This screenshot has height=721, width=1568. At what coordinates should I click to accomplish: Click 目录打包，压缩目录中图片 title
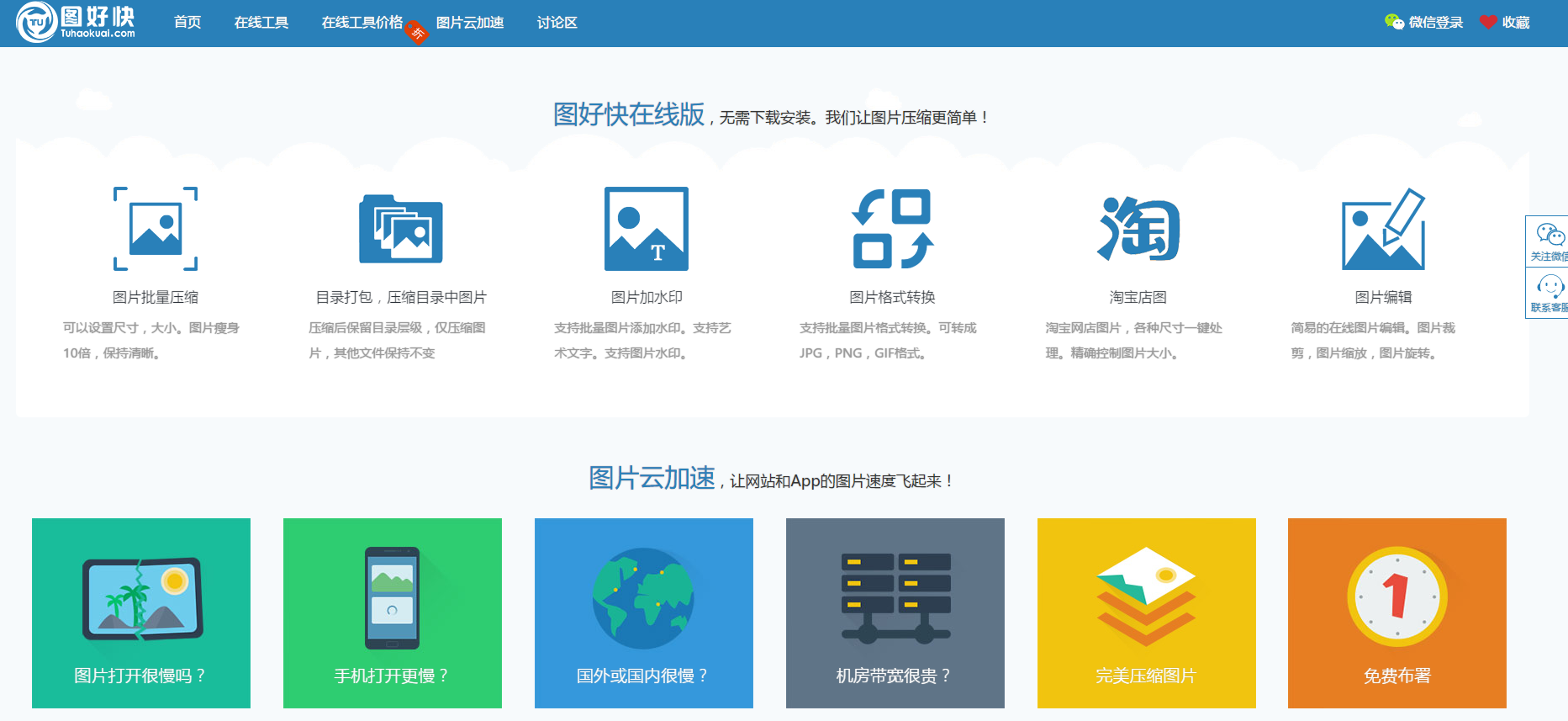[401, 297]
